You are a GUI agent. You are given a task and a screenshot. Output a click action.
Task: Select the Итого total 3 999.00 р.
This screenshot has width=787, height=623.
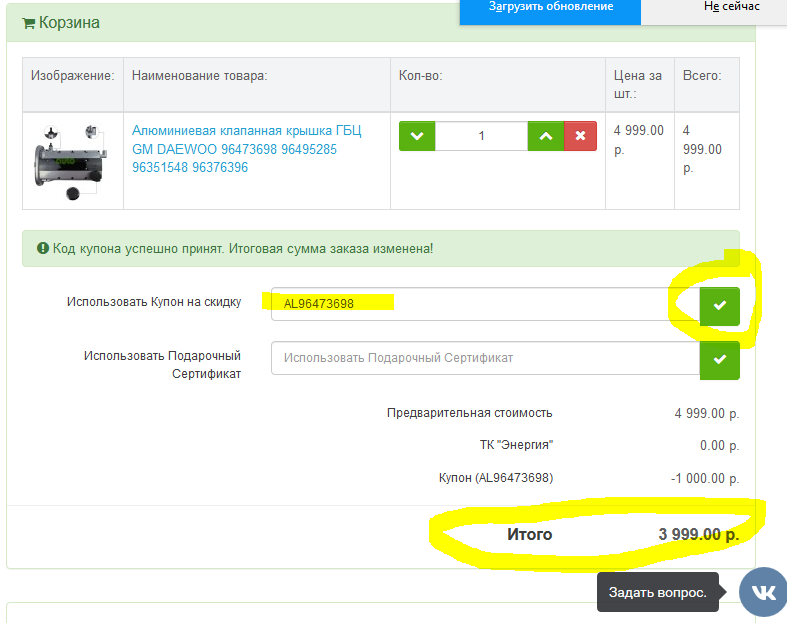coord(699,535)
